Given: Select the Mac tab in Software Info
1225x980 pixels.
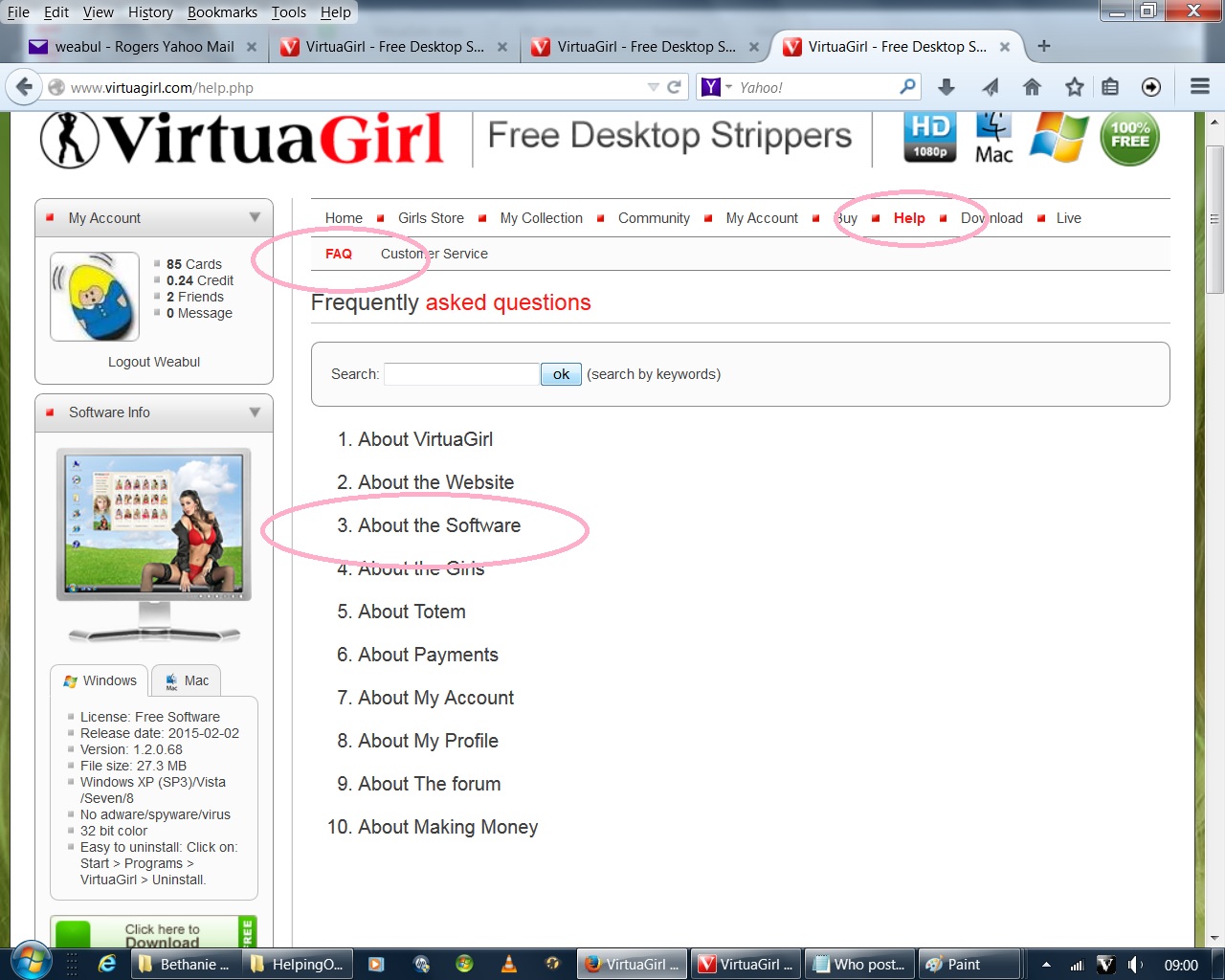Looking at the screenshot, I should click(x=187, y=680).
